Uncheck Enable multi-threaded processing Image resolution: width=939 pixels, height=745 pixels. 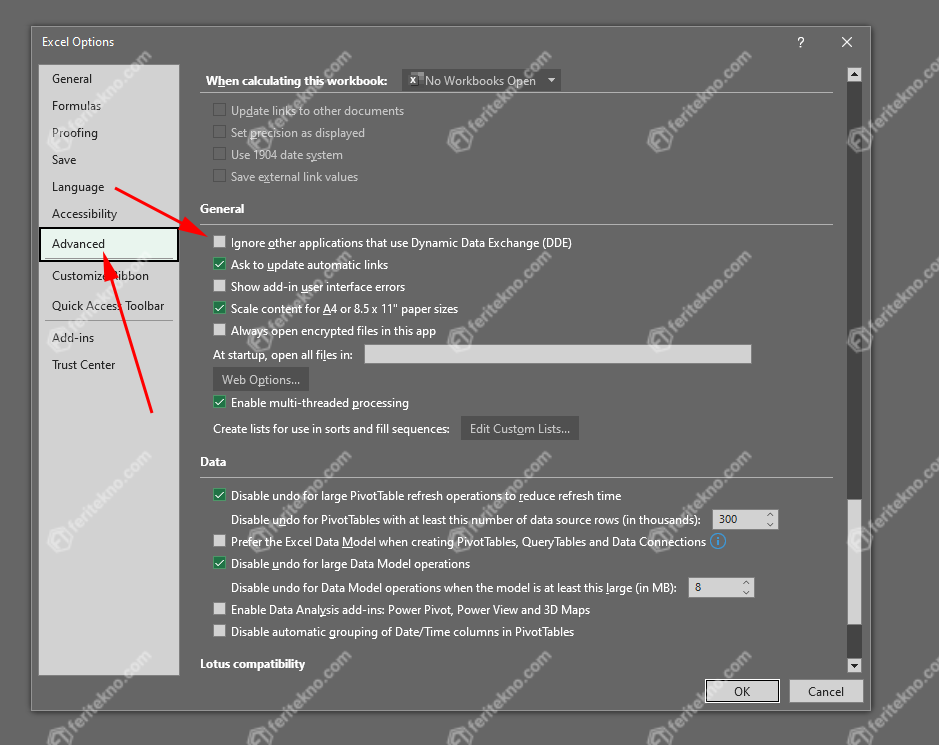click(220, 402)
